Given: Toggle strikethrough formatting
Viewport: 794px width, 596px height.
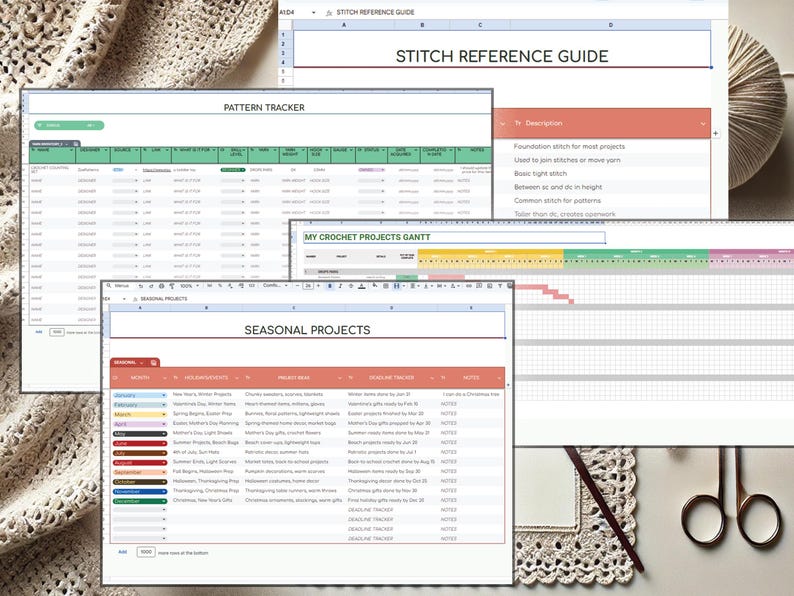Looking at the screenshot, I should (350, 286).
